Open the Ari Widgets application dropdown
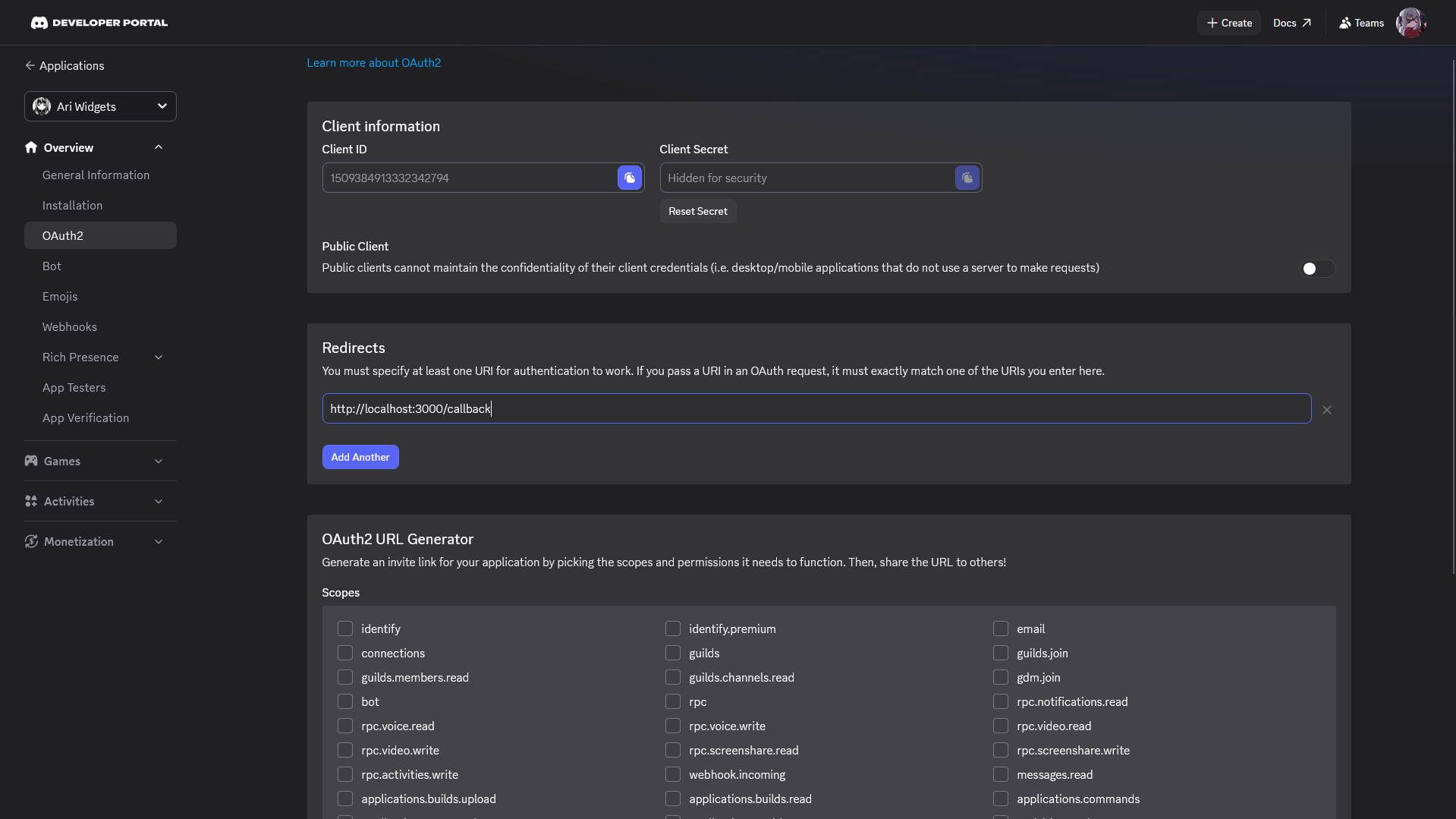This screenshot has height=819, width=1456. [100, 106]
